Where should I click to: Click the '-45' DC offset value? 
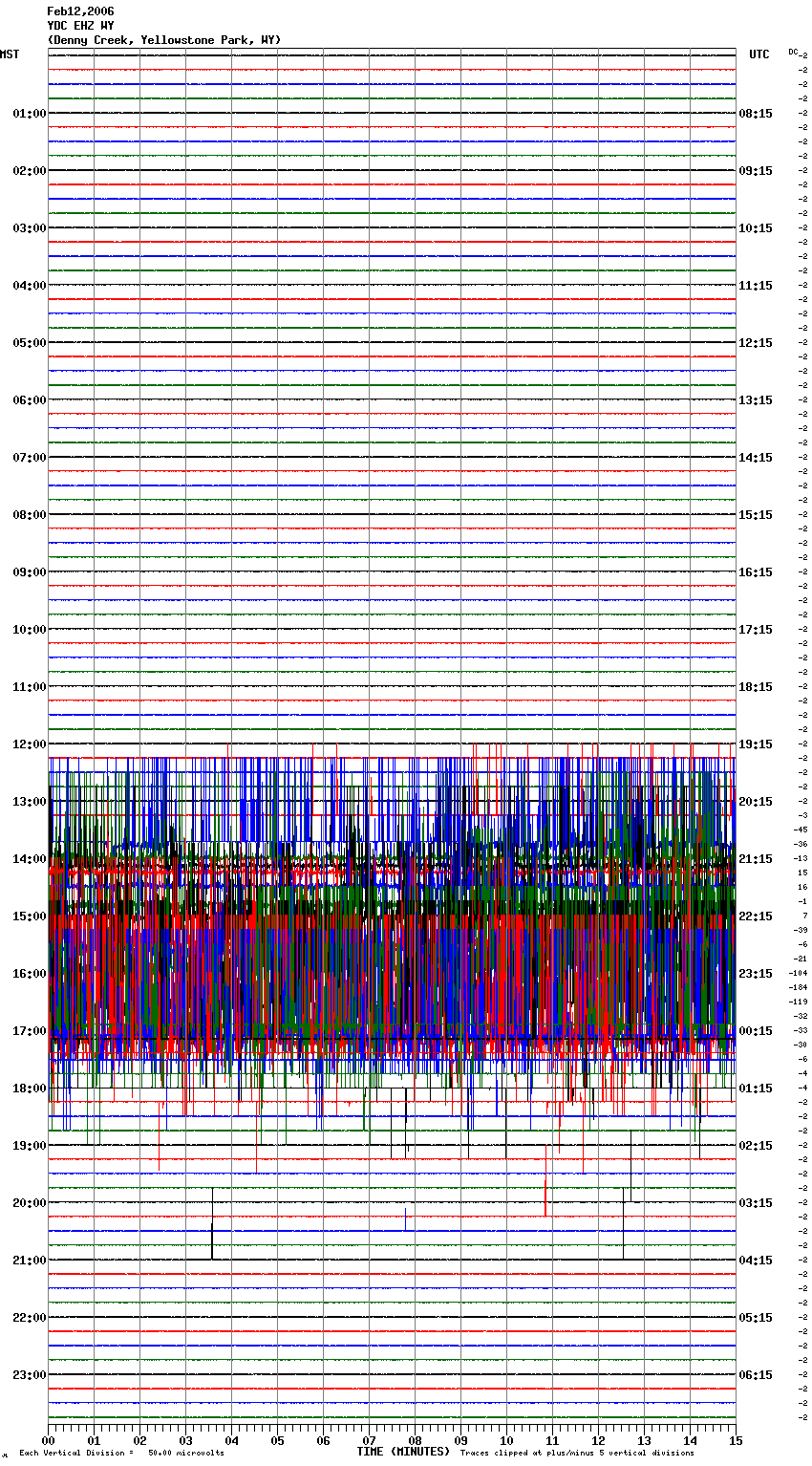point(801,830)
